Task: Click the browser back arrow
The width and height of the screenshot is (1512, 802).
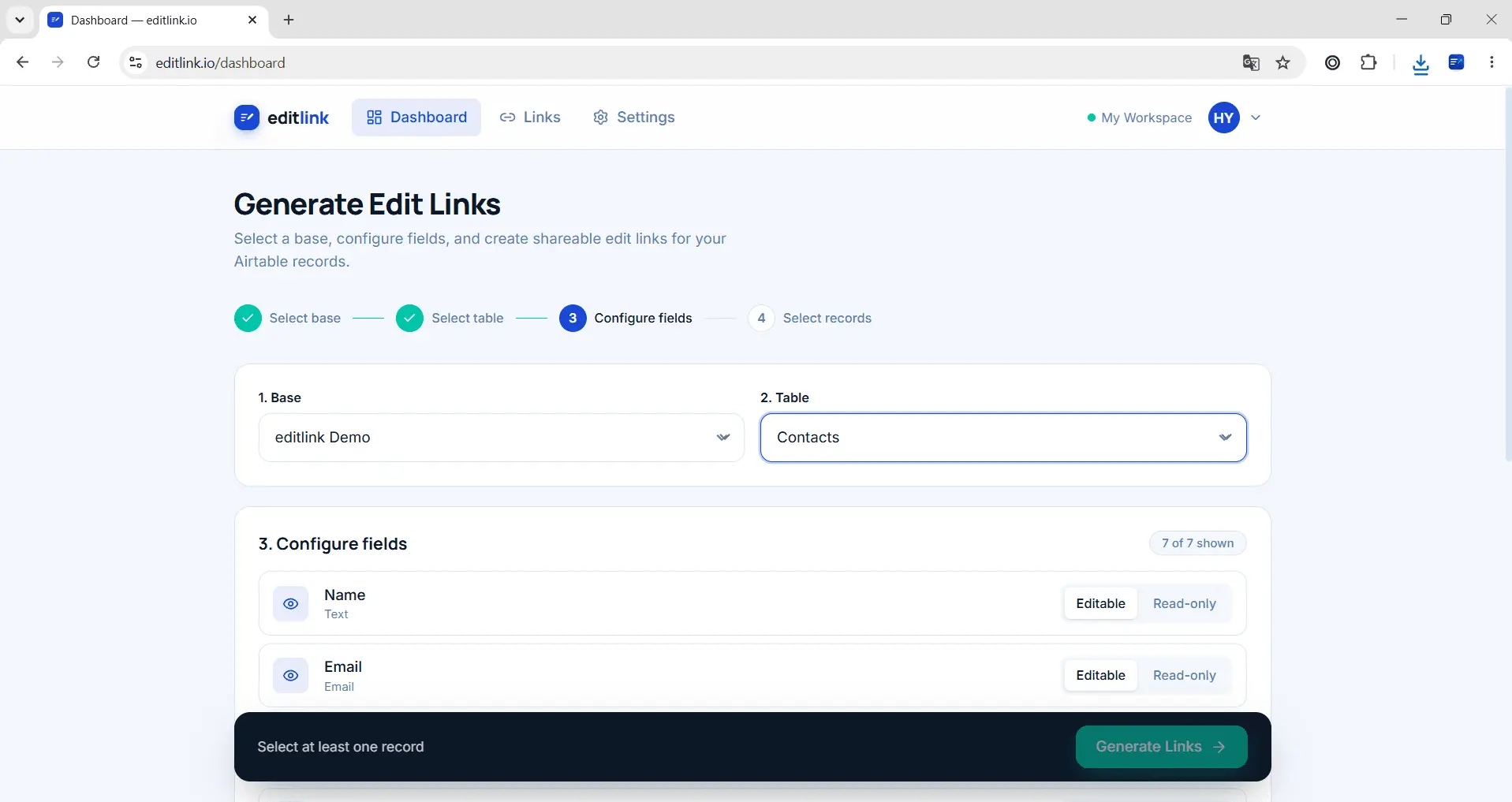Action: click(22, 62)
